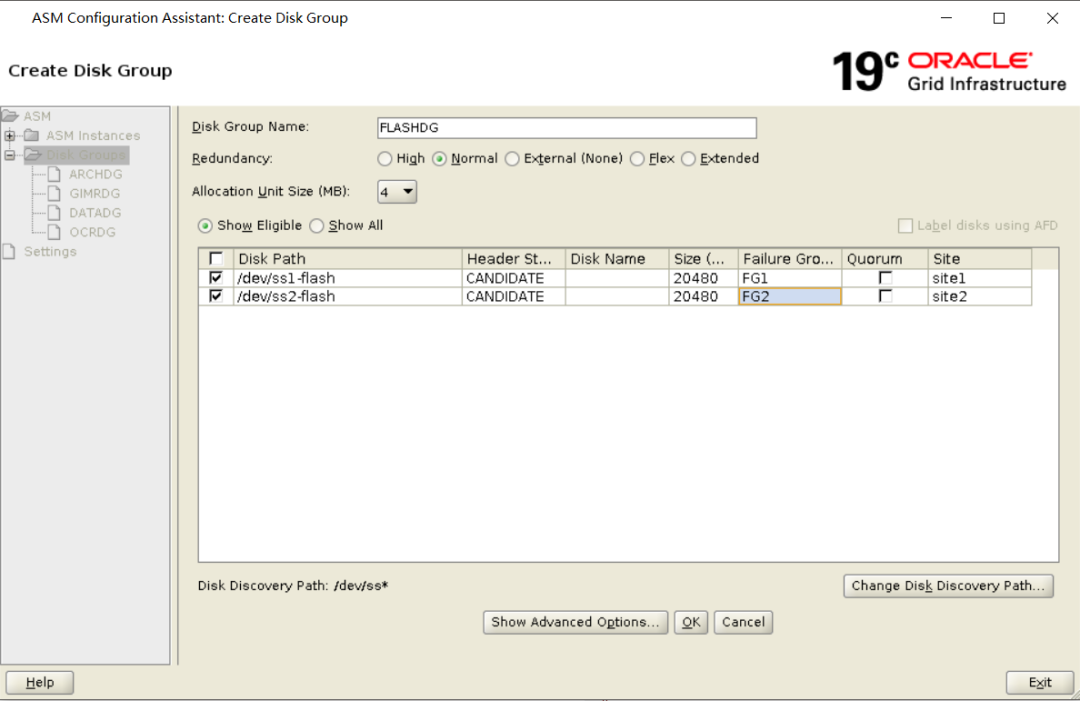Click the ARCHDG document icon
The height and width of the screenshot is (701, 1080).
click(x=54, y=174)
